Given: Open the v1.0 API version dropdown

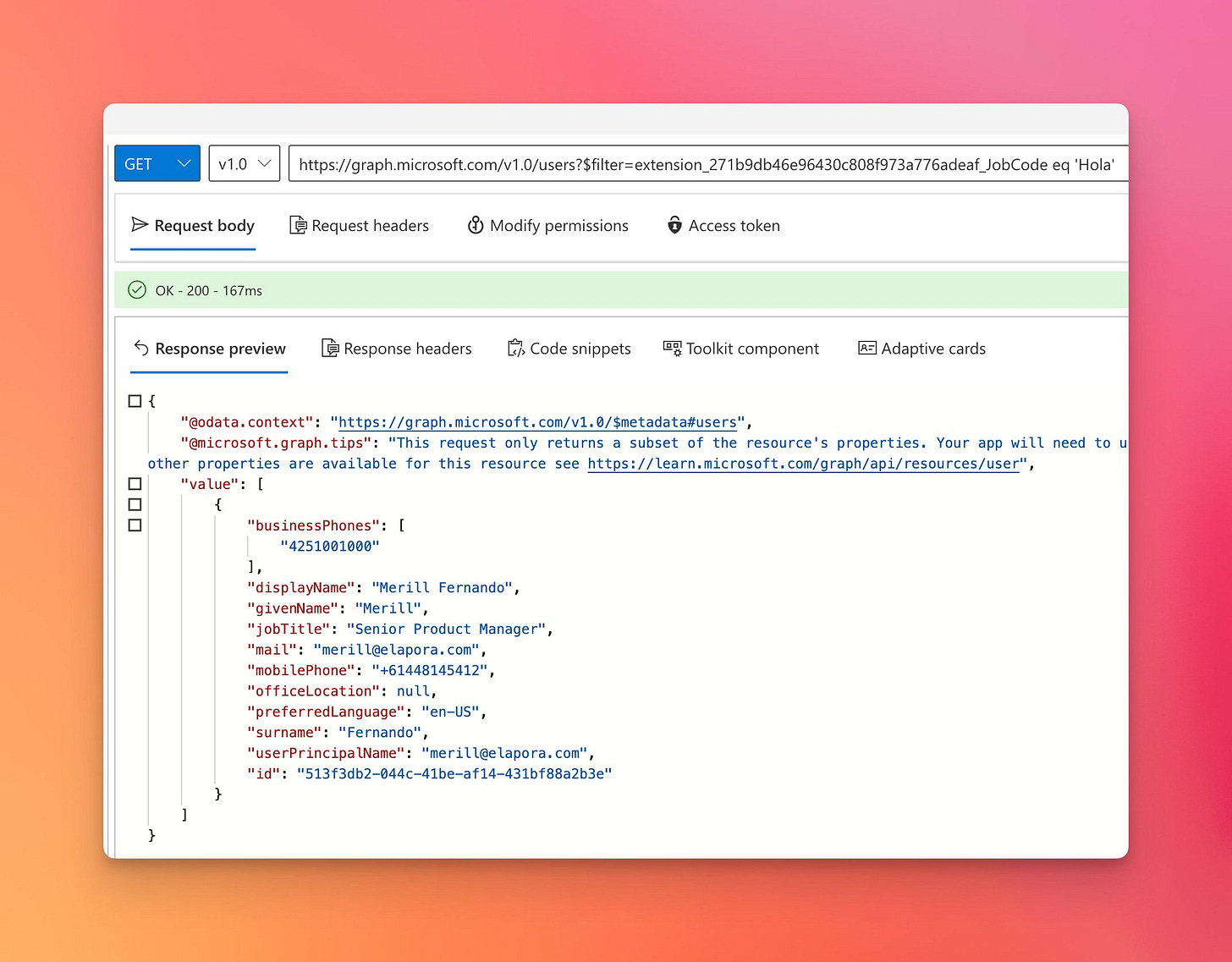Looking at the screenshot, I should (244, 163).
